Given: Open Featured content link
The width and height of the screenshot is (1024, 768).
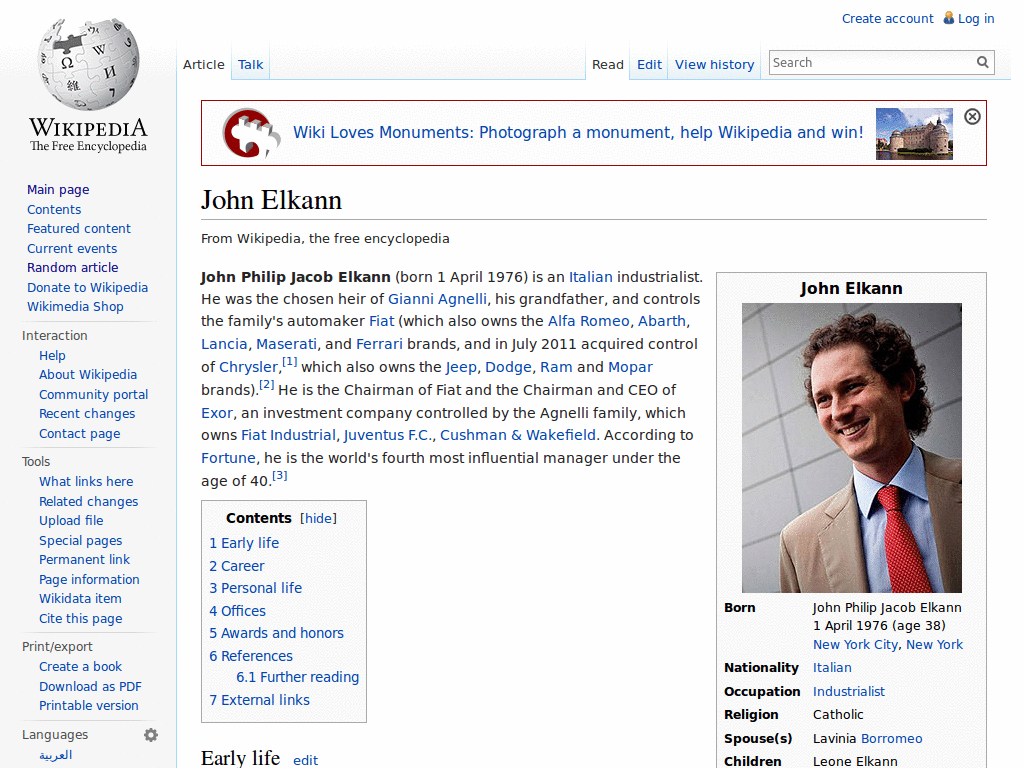Looking at the screenshot, I should pos(79,229).
